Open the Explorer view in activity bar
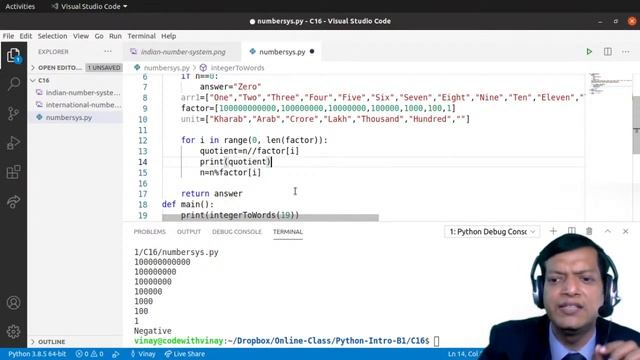This screenshot has width=640, height=360. [13, 55]
